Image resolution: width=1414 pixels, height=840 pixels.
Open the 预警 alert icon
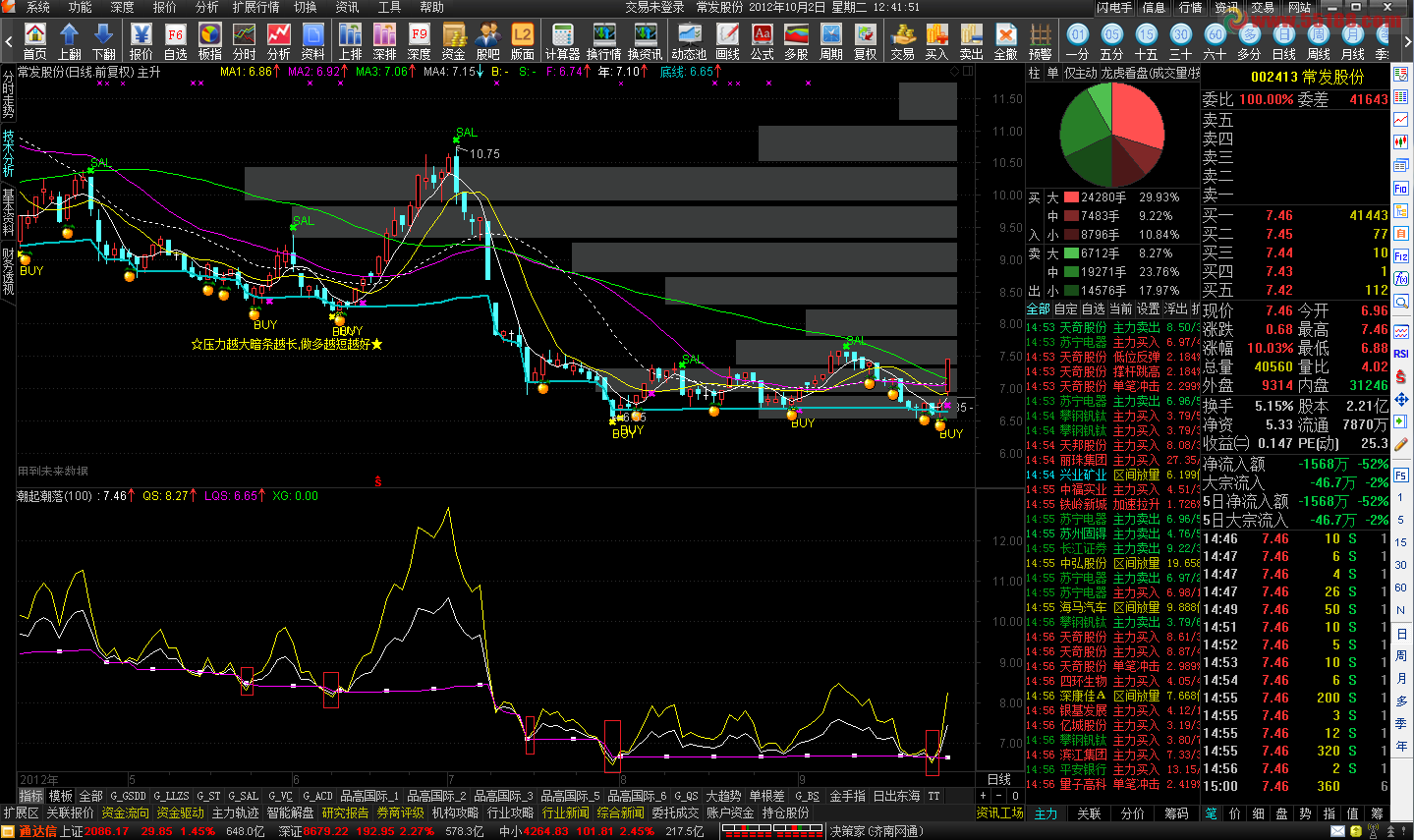point(1041,41)
